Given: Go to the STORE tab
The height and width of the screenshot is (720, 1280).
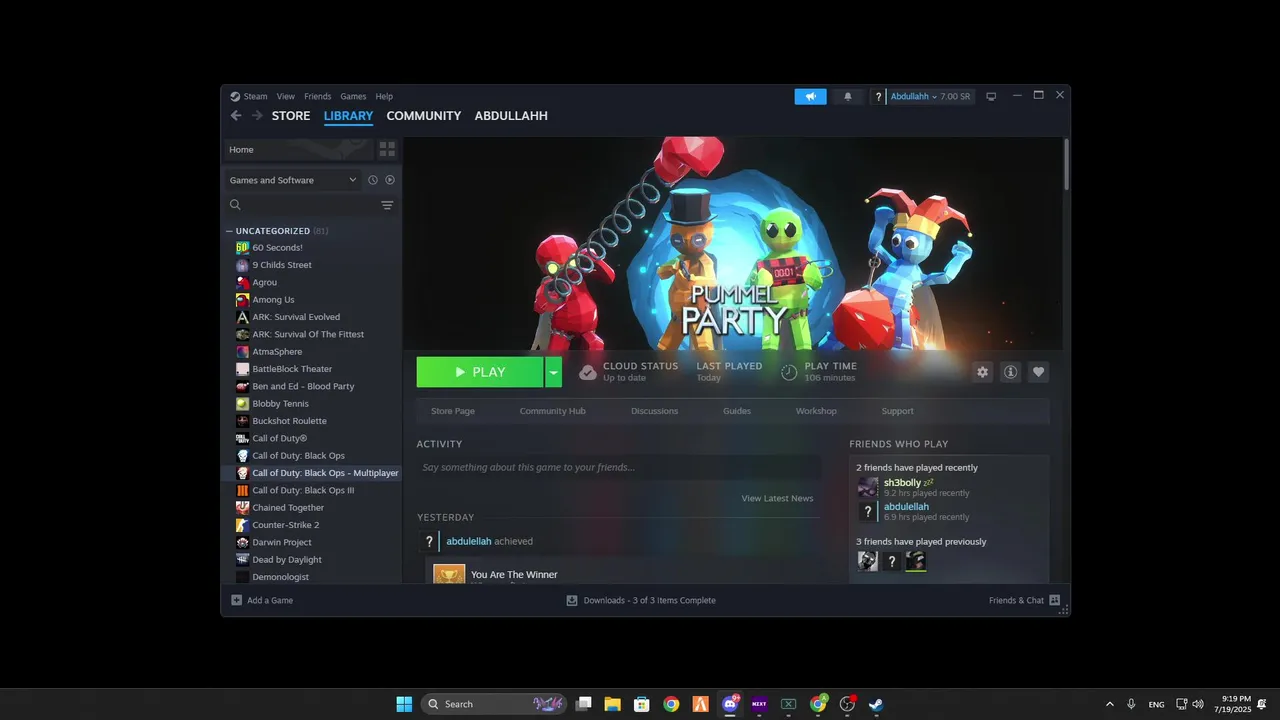Looking at the screenshot, I should (x=291, y=116).
